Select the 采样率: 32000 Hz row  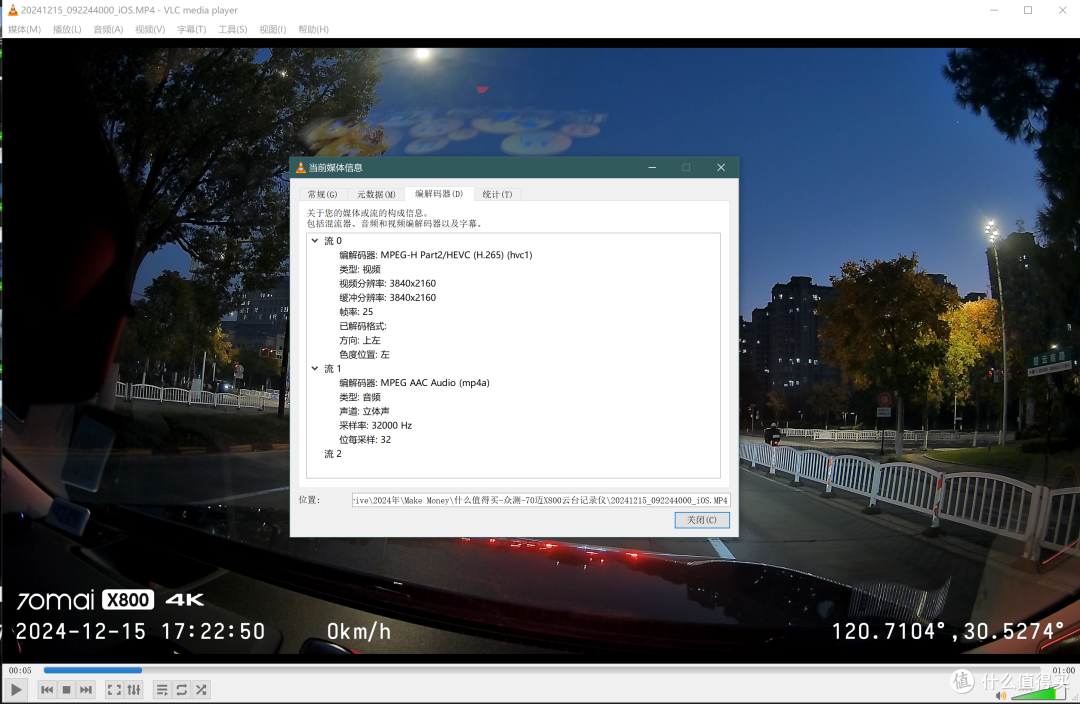375,426
